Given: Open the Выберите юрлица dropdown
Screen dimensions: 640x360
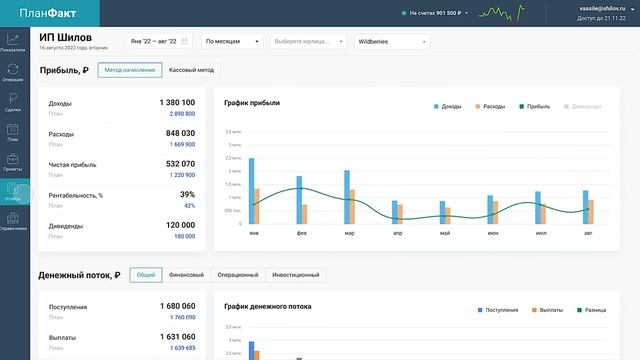Looking at the screenshot, I should [x=308, y=41].
